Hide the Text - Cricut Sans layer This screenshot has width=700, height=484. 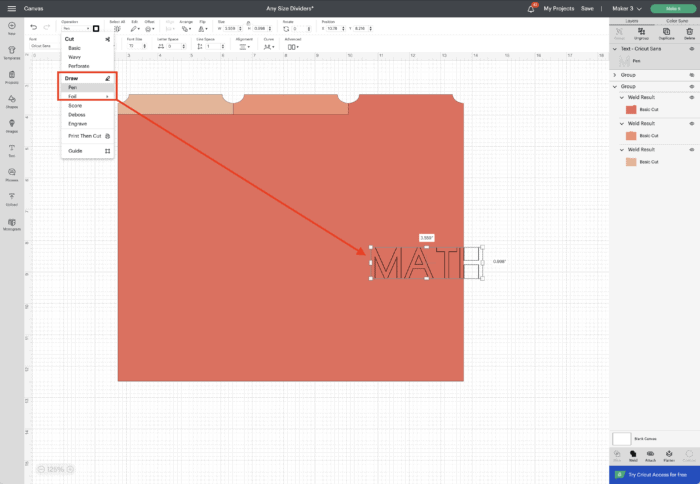tap(692, 48)
